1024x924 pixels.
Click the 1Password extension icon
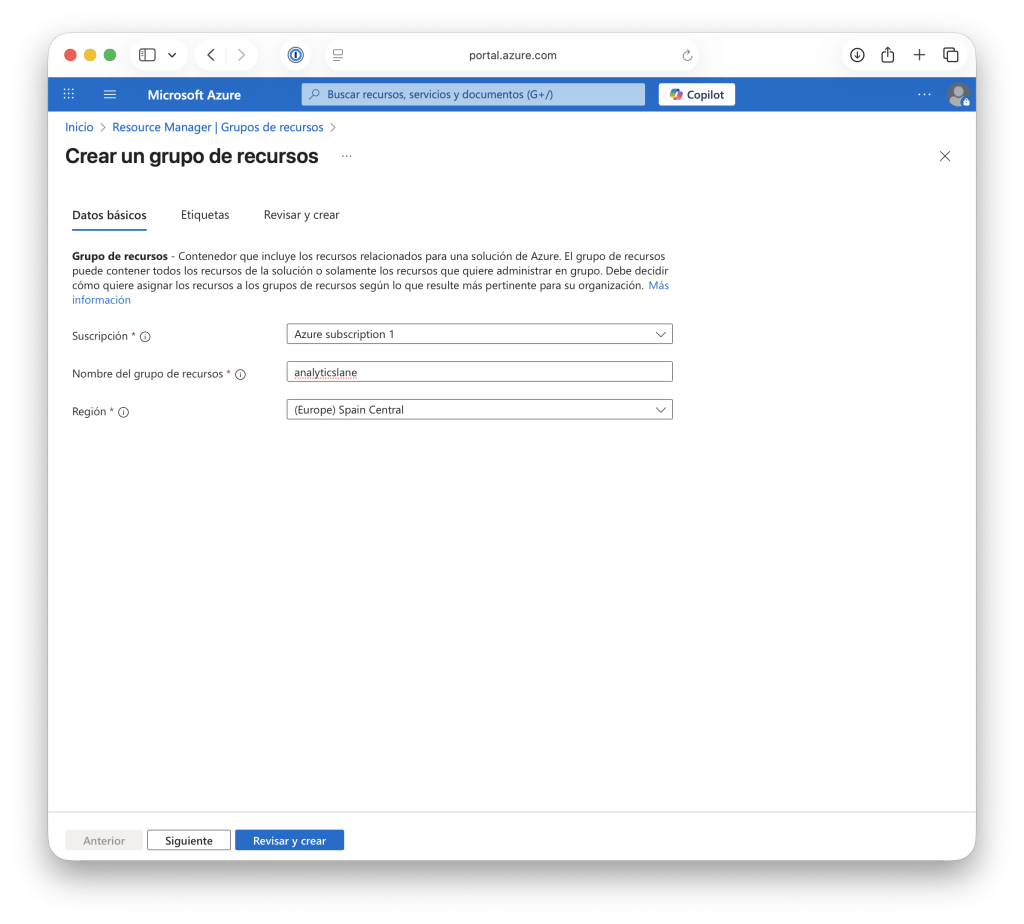[294, 55]
